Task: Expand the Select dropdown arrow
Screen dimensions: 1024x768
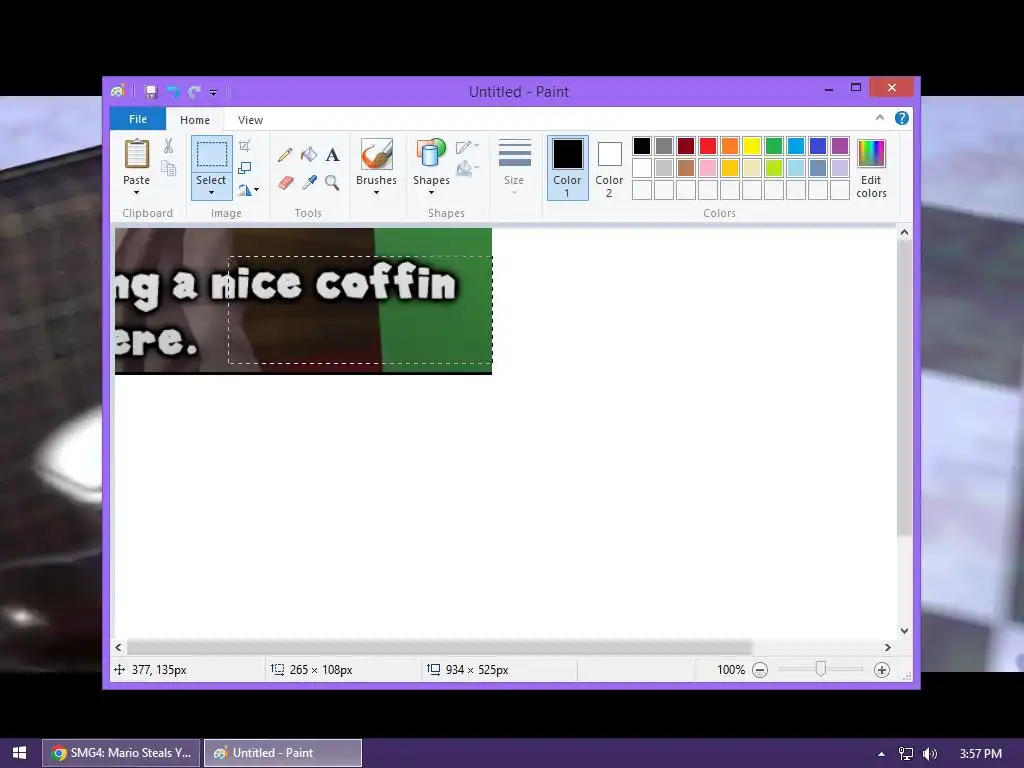Action: point(212,193)
